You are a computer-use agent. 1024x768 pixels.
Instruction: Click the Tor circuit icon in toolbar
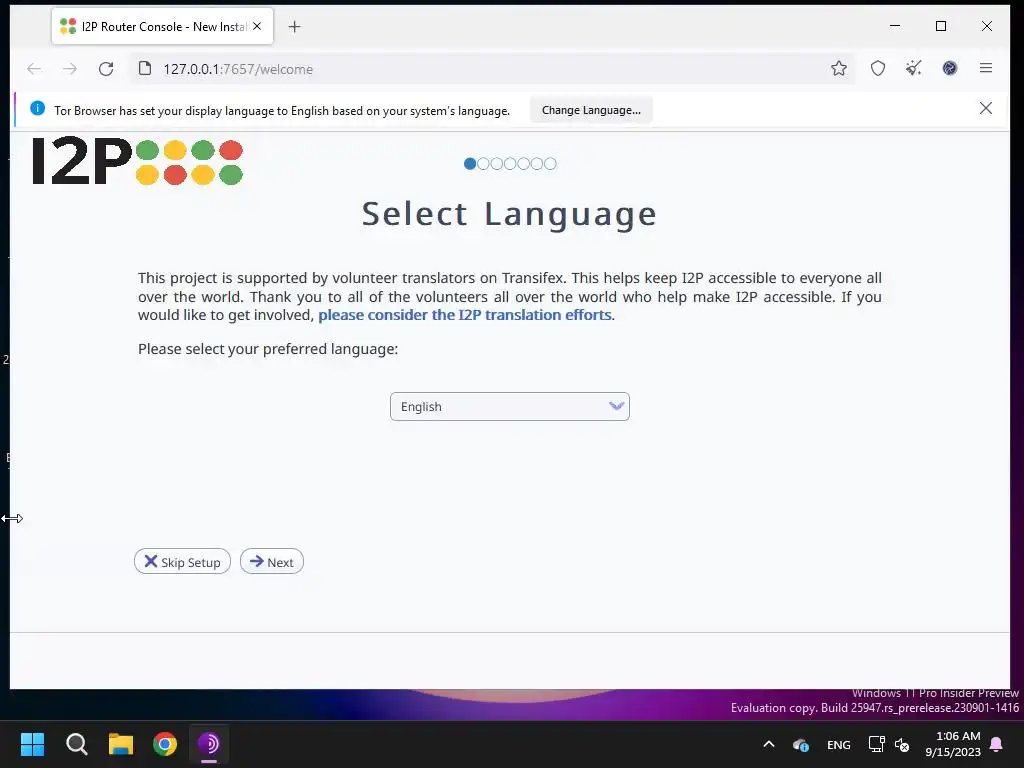click(x=950, y=68)
